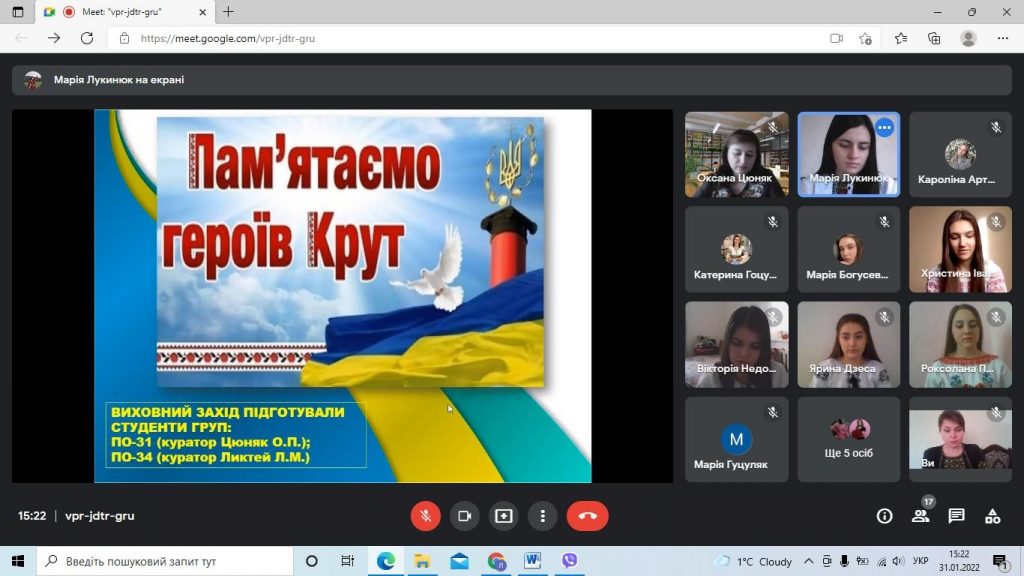The width and height of the screenshot is (1024, 576).
Task: Select the 'Ще 5 осіб' participants tile
Action: [848, 439]
